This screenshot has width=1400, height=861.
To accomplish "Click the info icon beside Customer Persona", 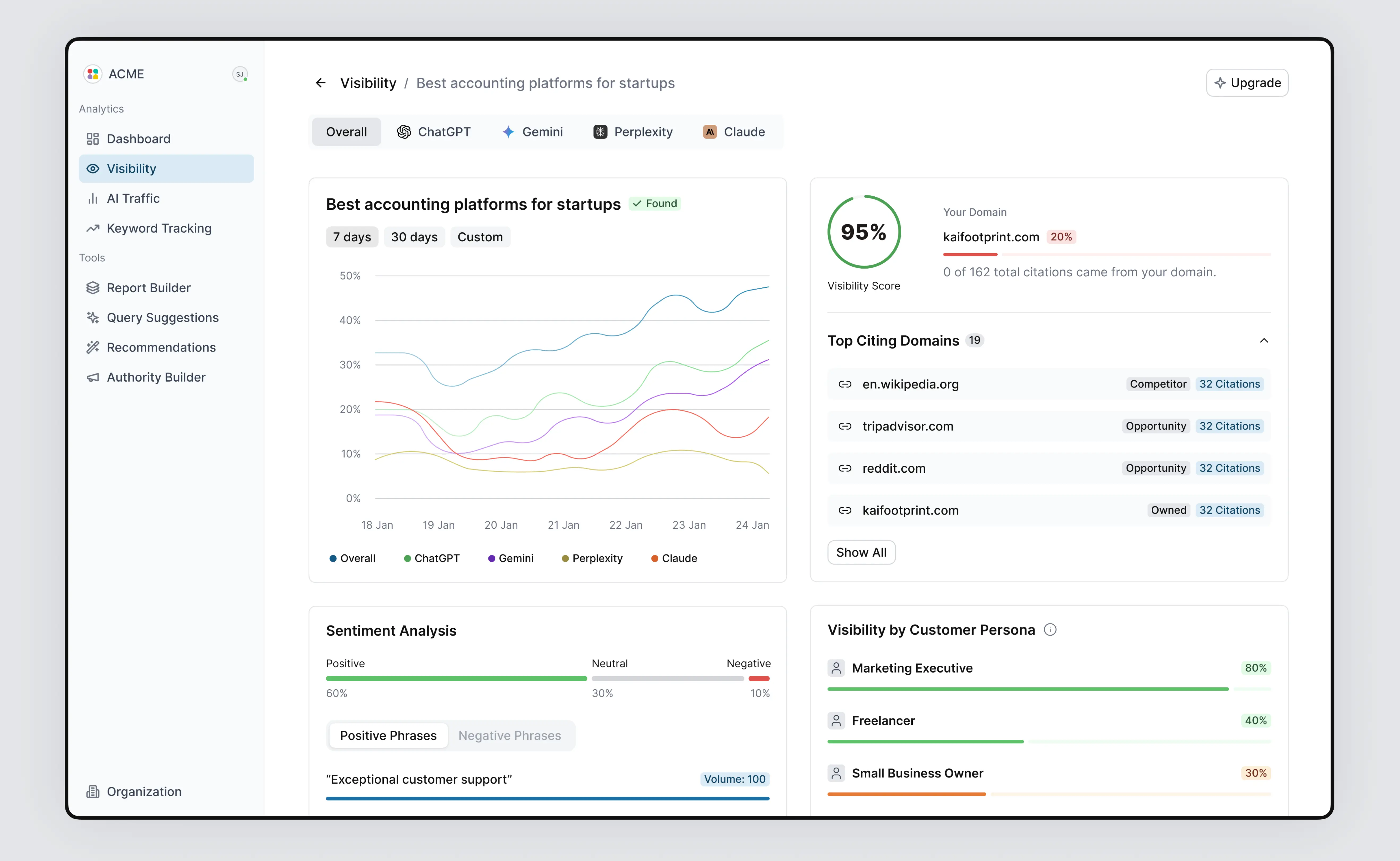I will pos(1050,630).
